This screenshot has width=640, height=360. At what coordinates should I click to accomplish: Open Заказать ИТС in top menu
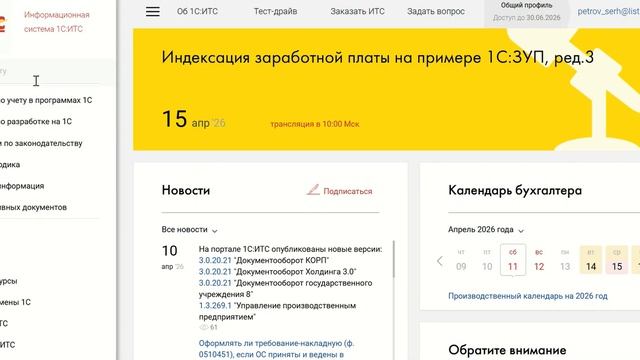358,11
